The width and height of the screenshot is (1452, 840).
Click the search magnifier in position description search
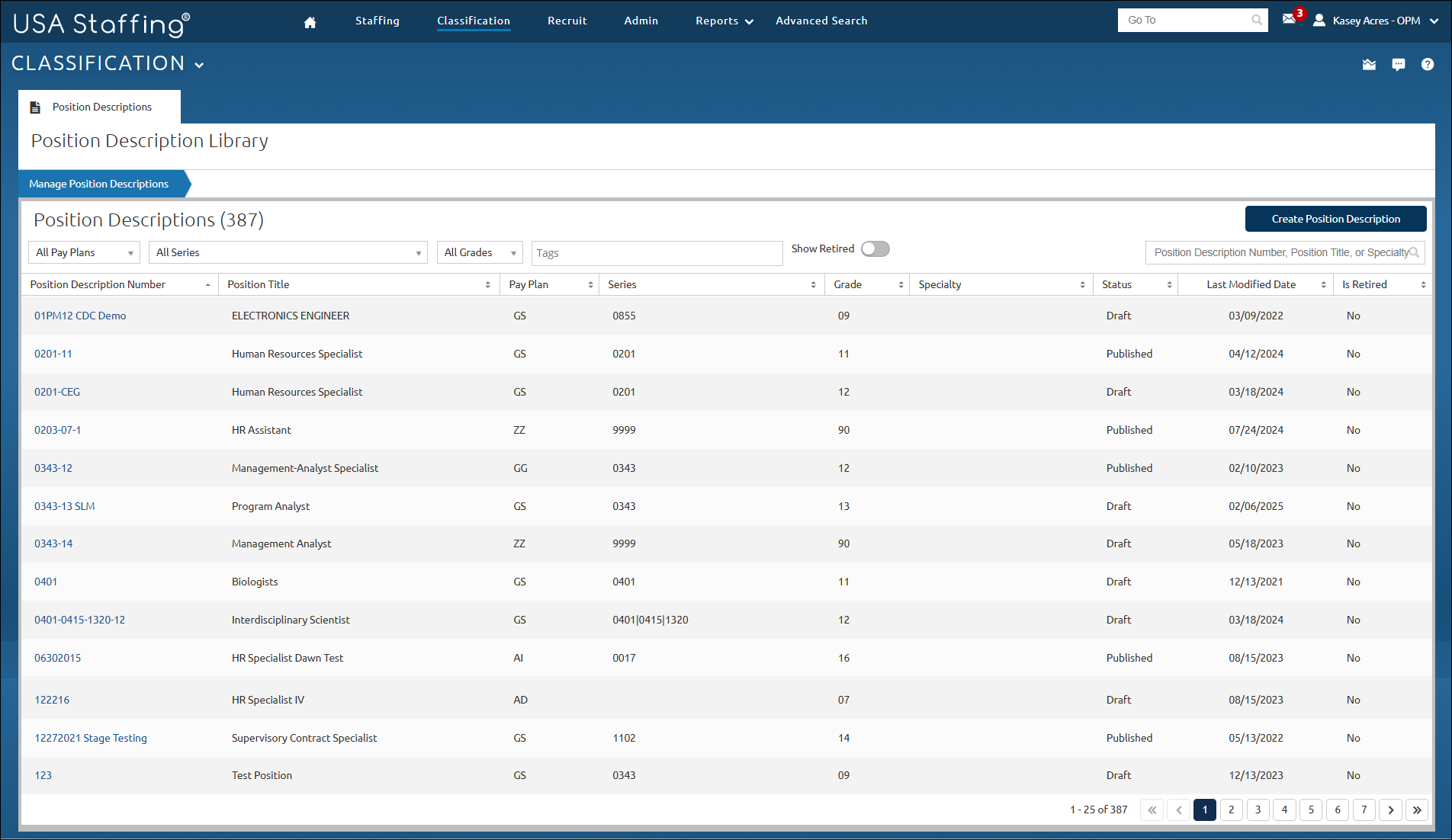1416,252
